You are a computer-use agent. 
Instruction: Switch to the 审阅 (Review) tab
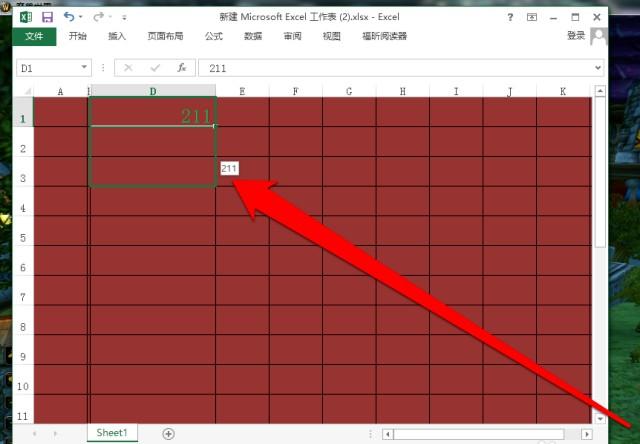click(x=292, y=36)
